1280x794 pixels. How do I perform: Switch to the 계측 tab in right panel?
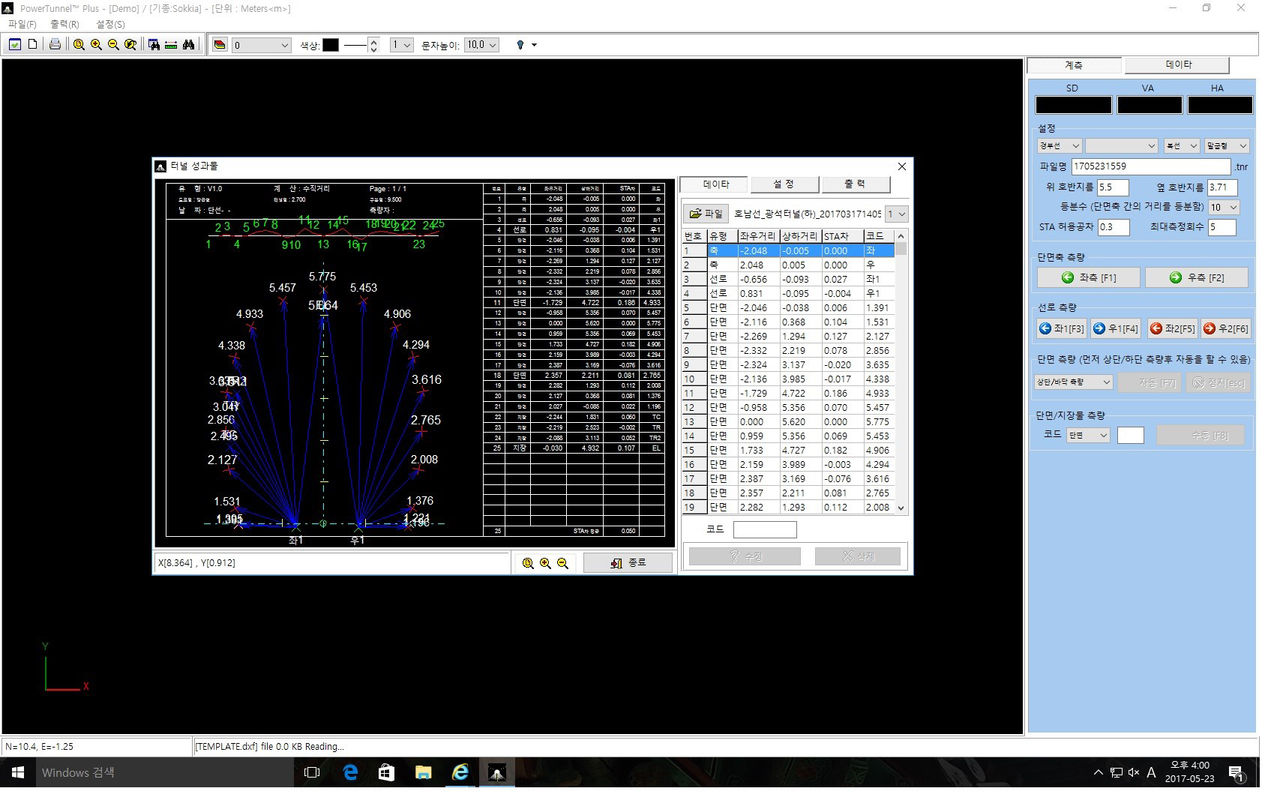[1073, 65]
